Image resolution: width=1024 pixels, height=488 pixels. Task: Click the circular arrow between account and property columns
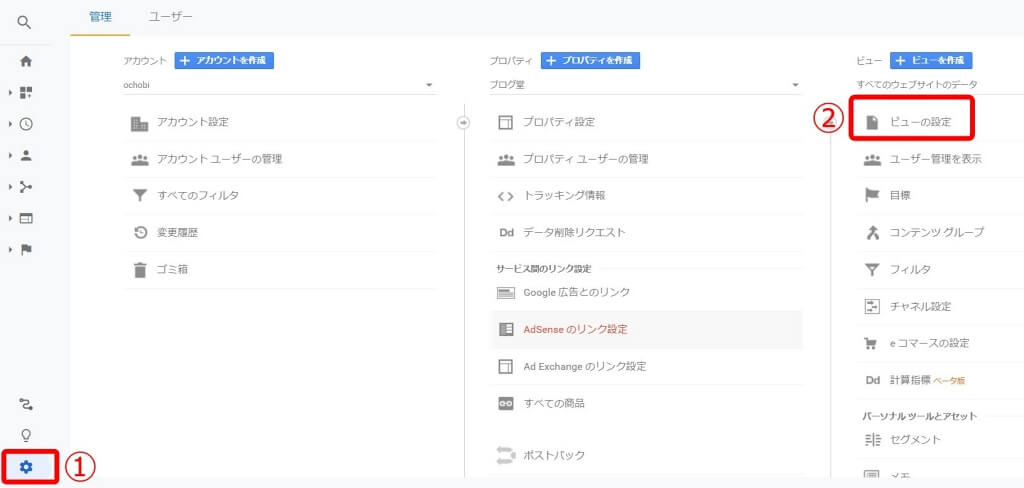pyautogui.click(x=463, y=123)
